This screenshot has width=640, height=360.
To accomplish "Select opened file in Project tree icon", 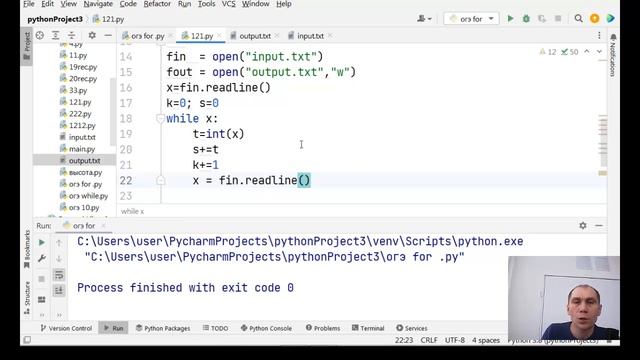I will [40, 36].
